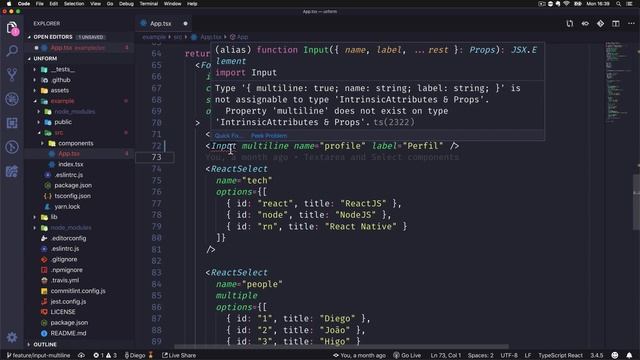
Task: Open .travis.yml in the file tree
Action: 65,280
